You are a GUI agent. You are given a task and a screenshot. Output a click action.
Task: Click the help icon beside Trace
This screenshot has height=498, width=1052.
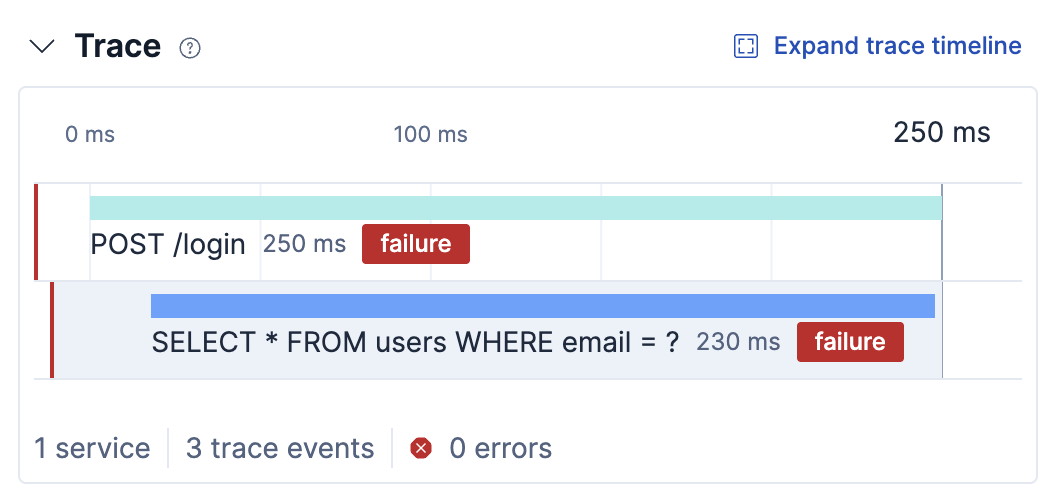[189, 48]
